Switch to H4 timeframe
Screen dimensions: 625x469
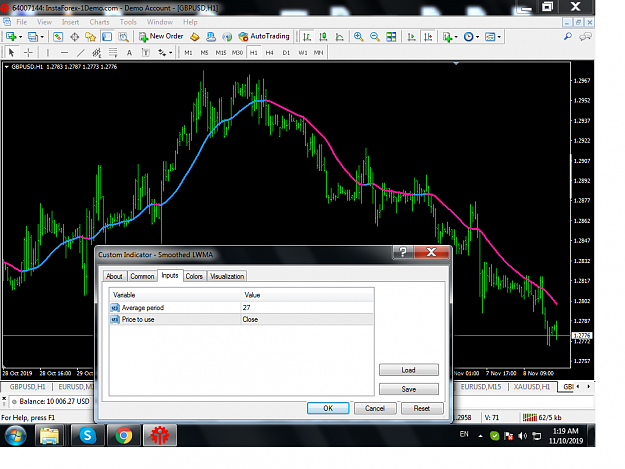pos(270,53)
